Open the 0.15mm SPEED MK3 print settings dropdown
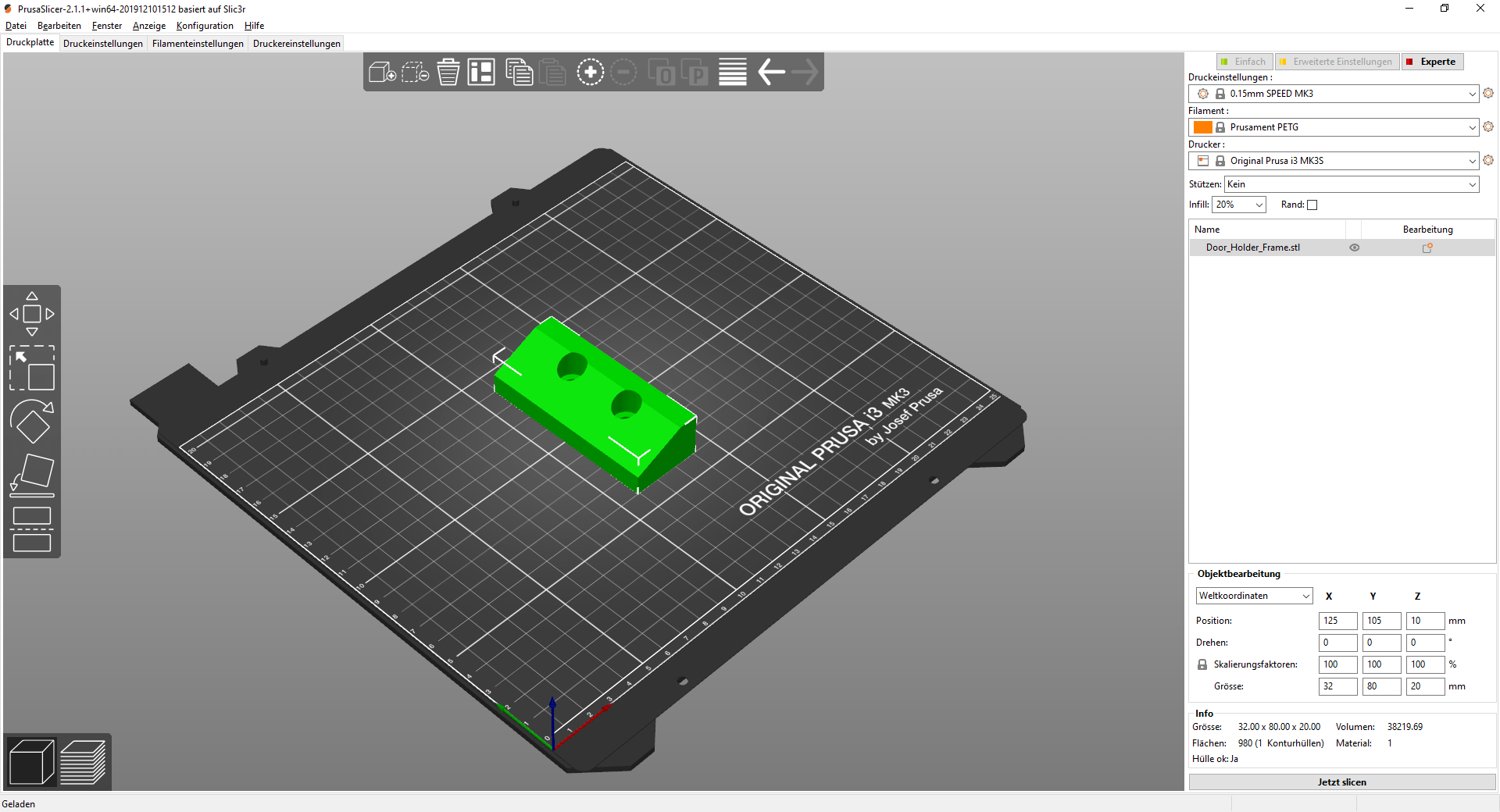 pyautogui.click(x=1334, y=94)
